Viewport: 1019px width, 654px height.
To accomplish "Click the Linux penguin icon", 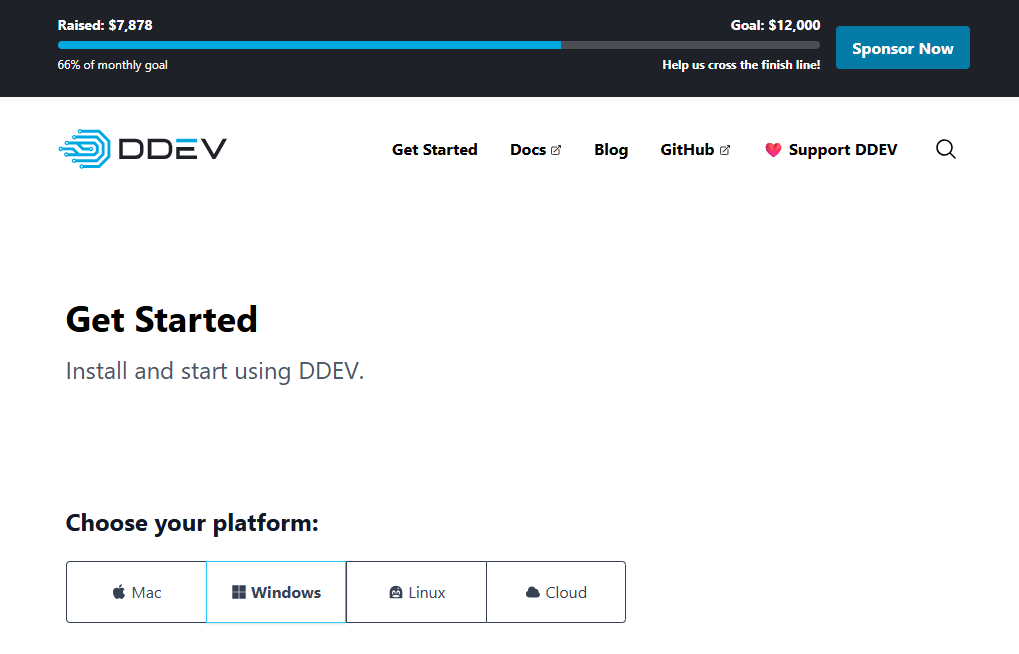I will [x=396, y=592].
